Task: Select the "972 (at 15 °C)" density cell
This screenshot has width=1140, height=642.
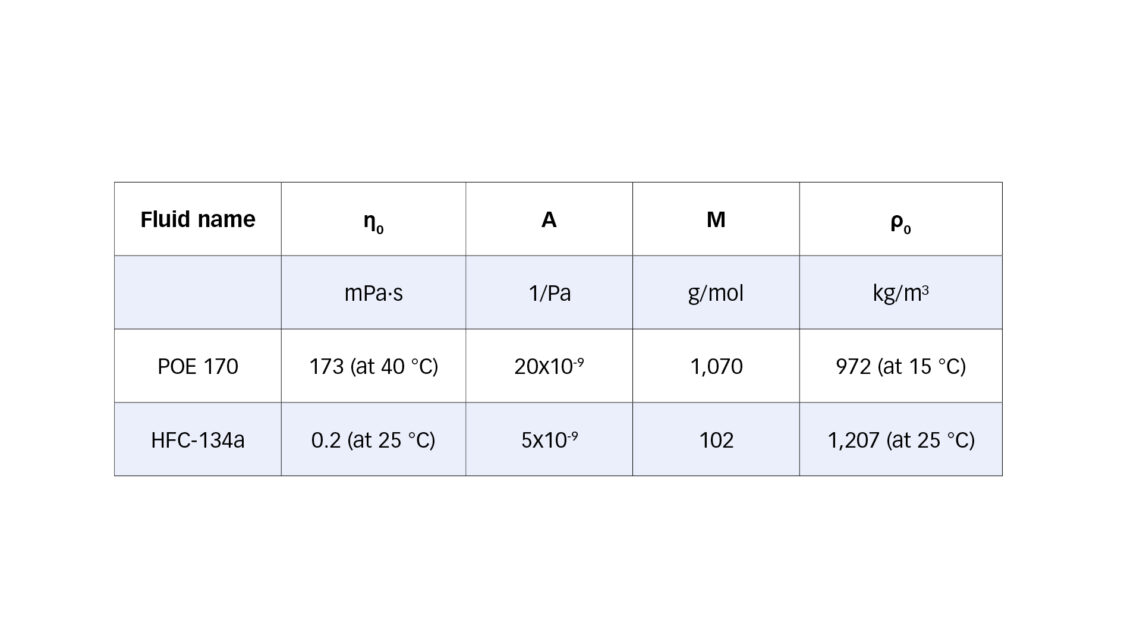Action: click(x=900, y=366)
